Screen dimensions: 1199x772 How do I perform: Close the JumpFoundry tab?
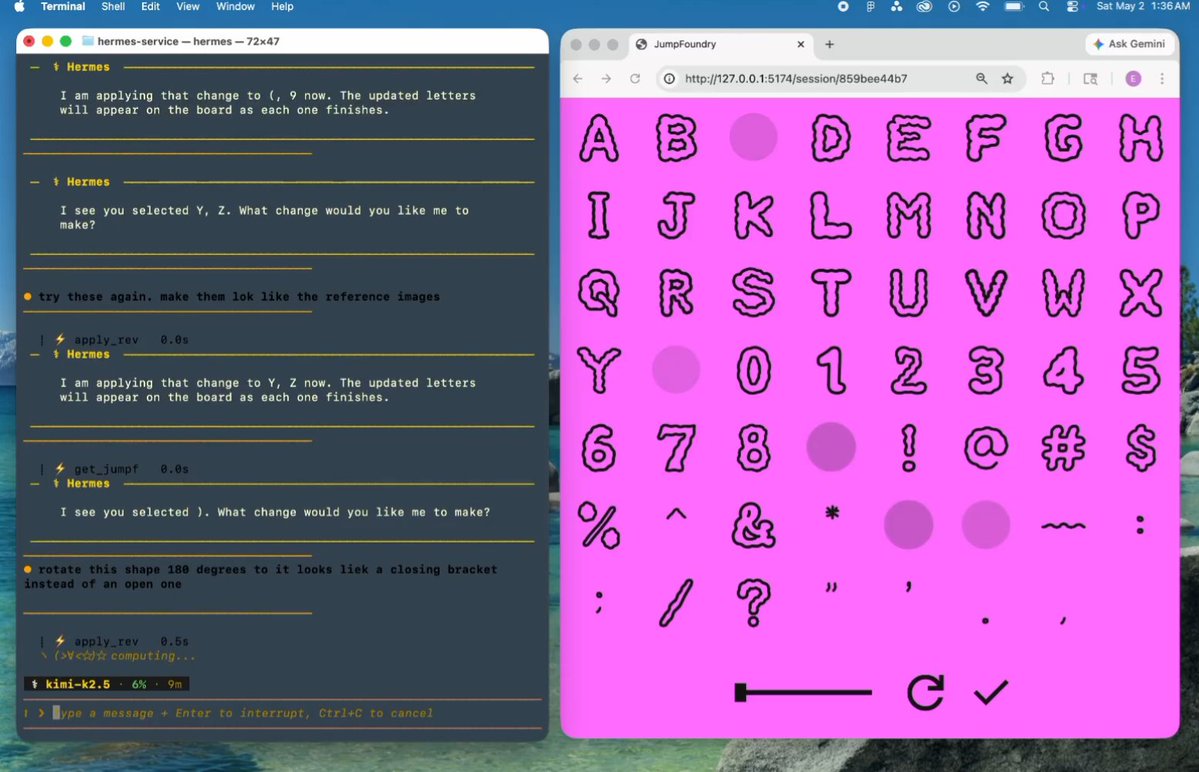801,44
